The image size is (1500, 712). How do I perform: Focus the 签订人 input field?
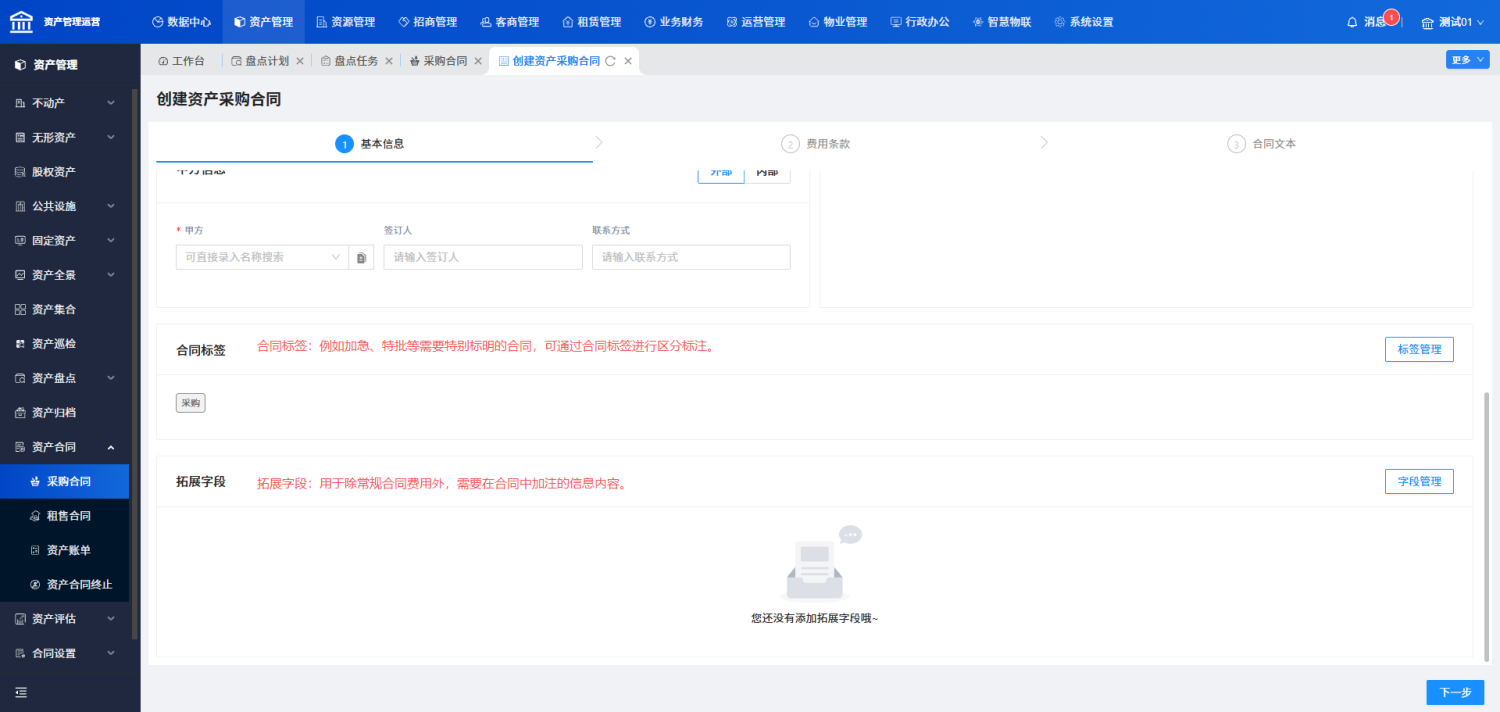[483, 257]
